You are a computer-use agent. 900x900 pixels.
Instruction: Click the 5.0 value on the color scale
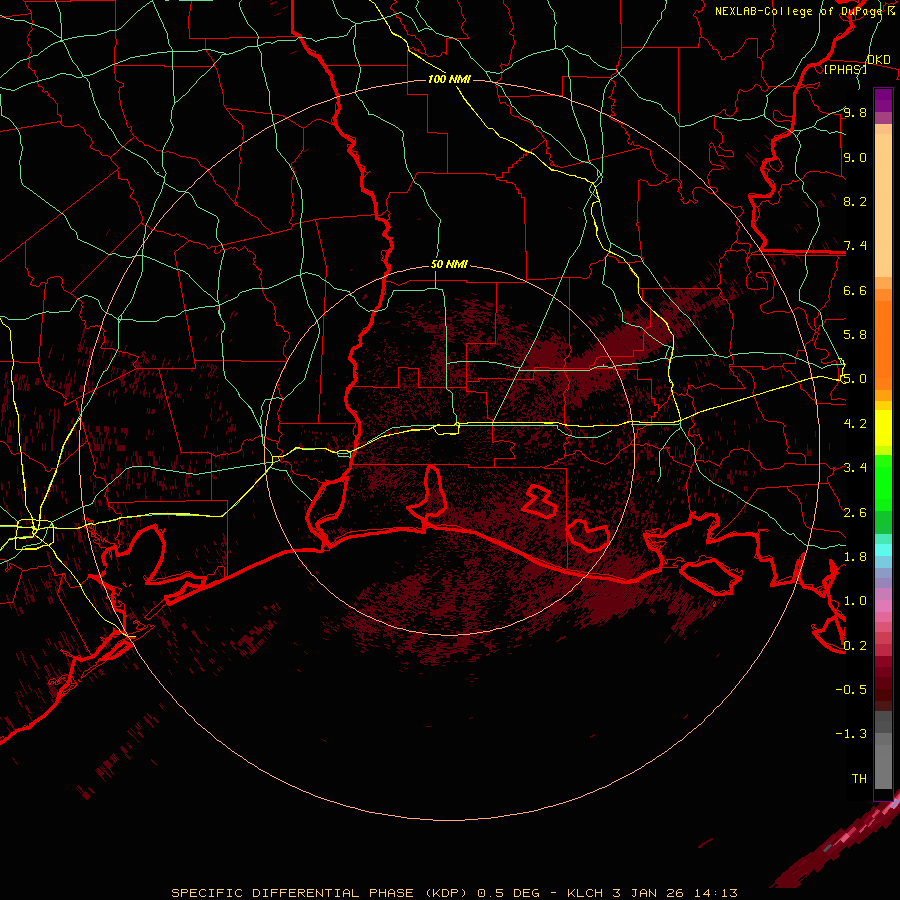pyautogui.click(x=855, y=379)
